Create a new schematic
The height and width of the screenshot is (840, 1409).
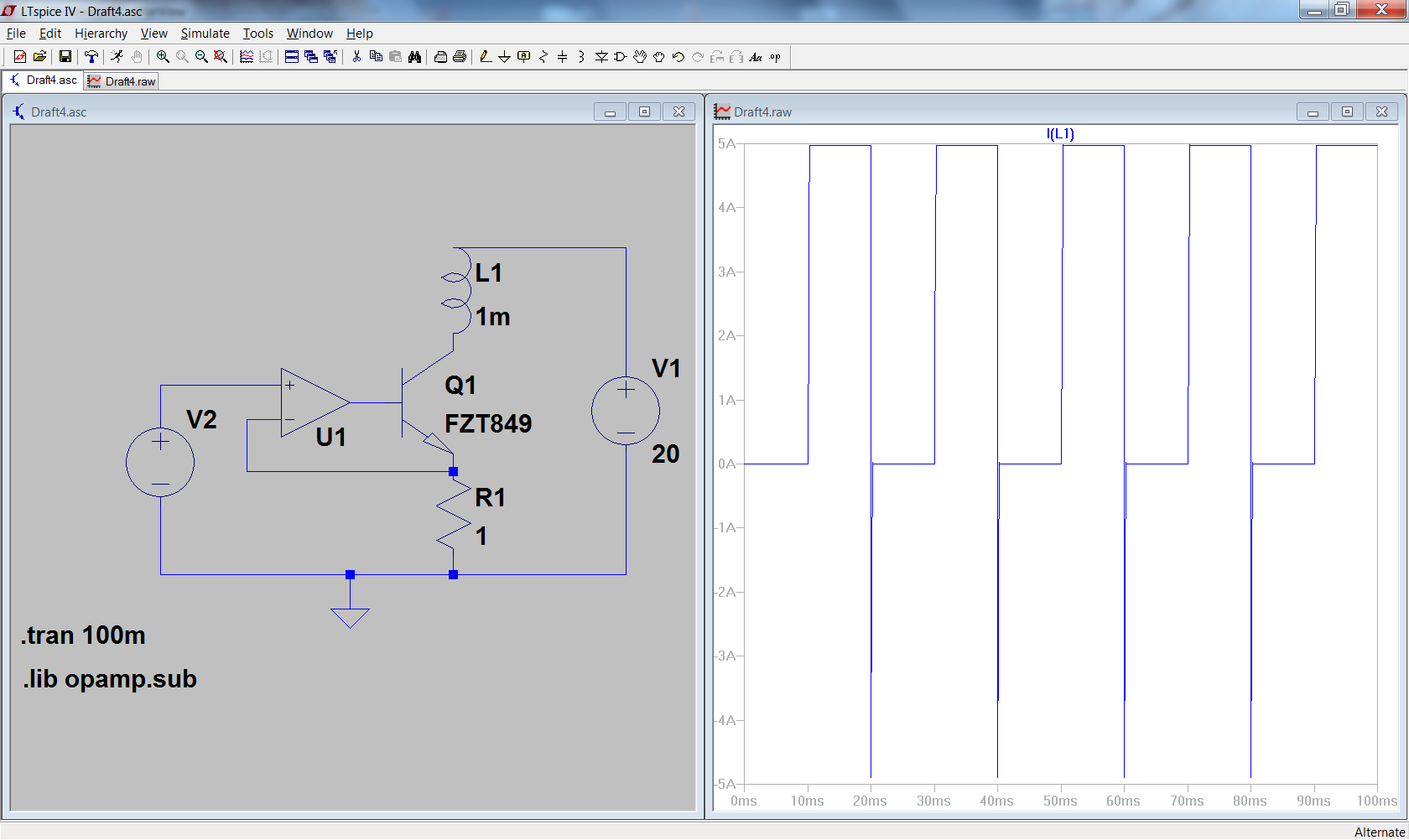tap(20, 57)
